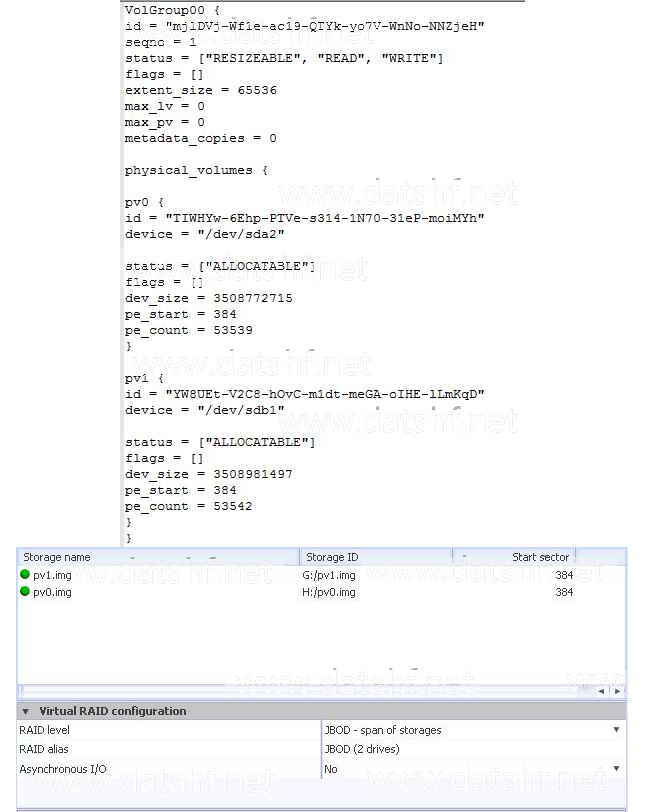Select the pv1.img storage row

click(x=321, y=575)
